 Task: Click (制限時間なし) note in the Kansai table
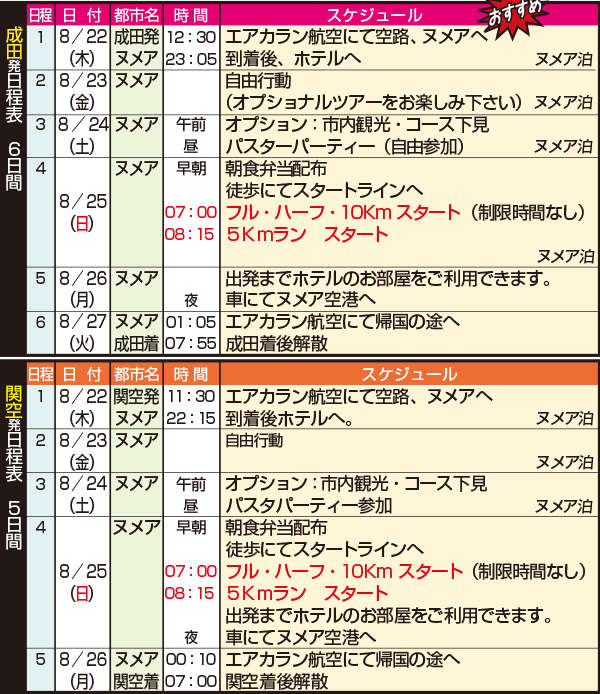click(x=528, y=571)
